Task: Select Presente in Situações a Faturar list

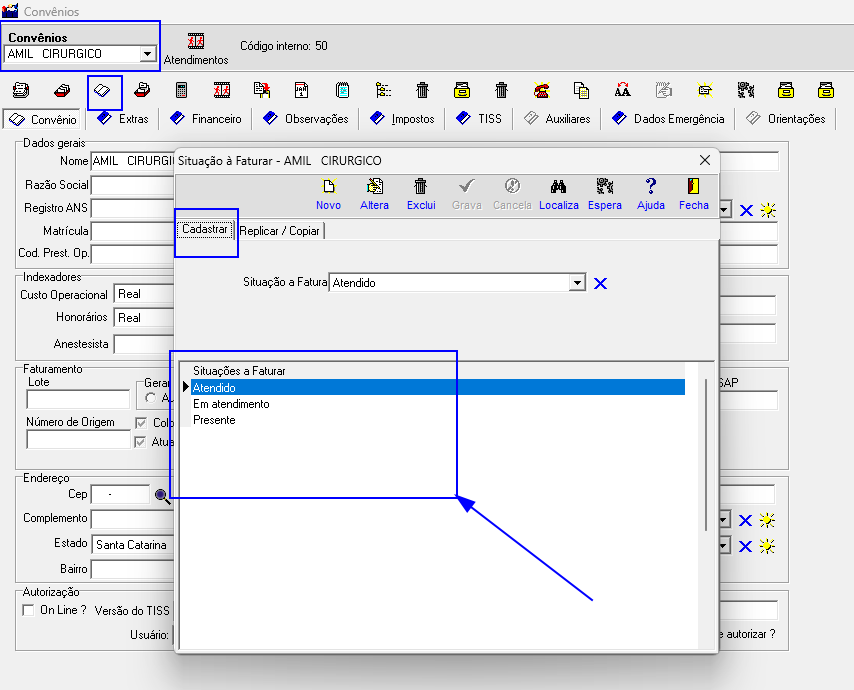Action: [214, 420]
